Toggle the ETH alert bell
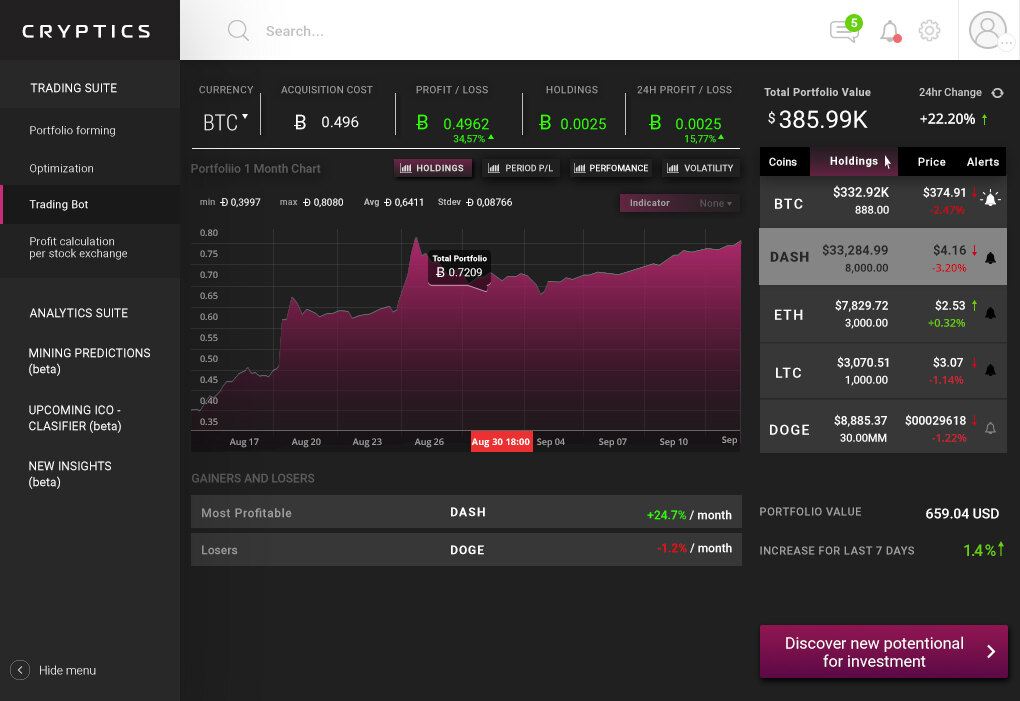 [x=990, y=314]
